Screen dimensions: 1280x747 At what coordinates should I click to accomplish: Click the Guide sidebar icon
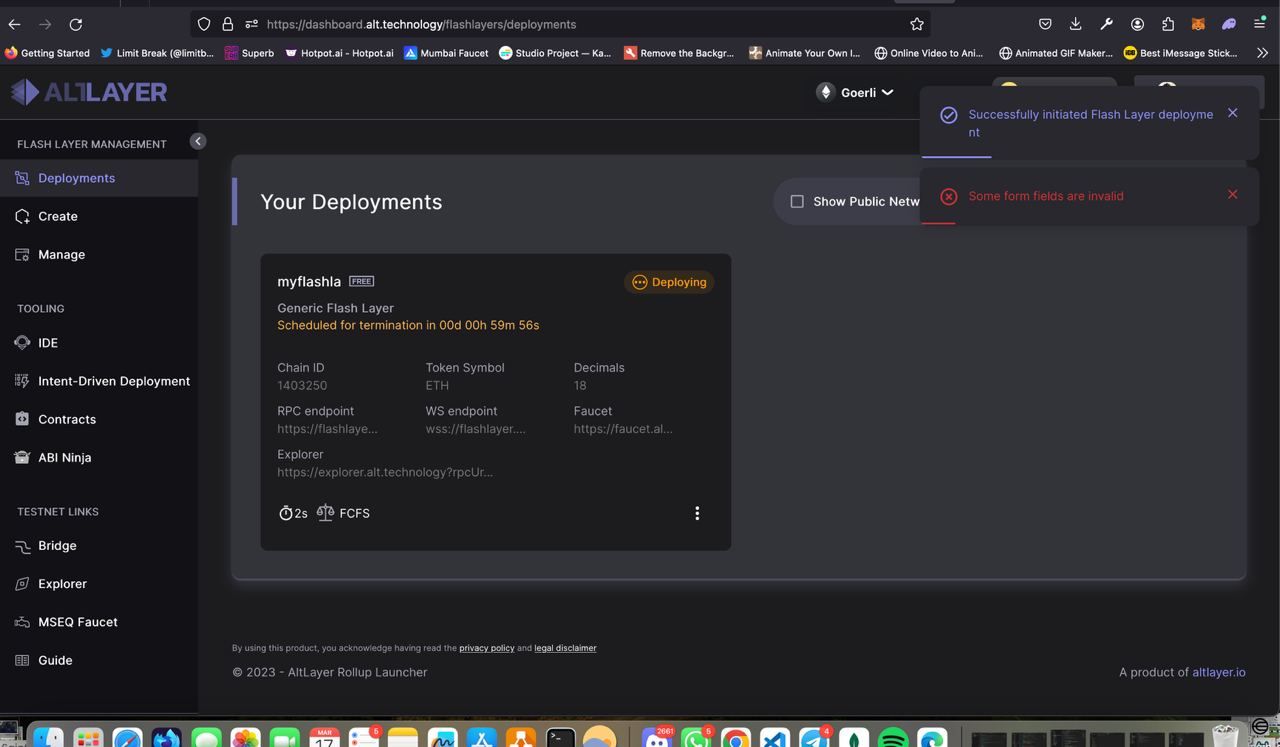coord(22,660)
